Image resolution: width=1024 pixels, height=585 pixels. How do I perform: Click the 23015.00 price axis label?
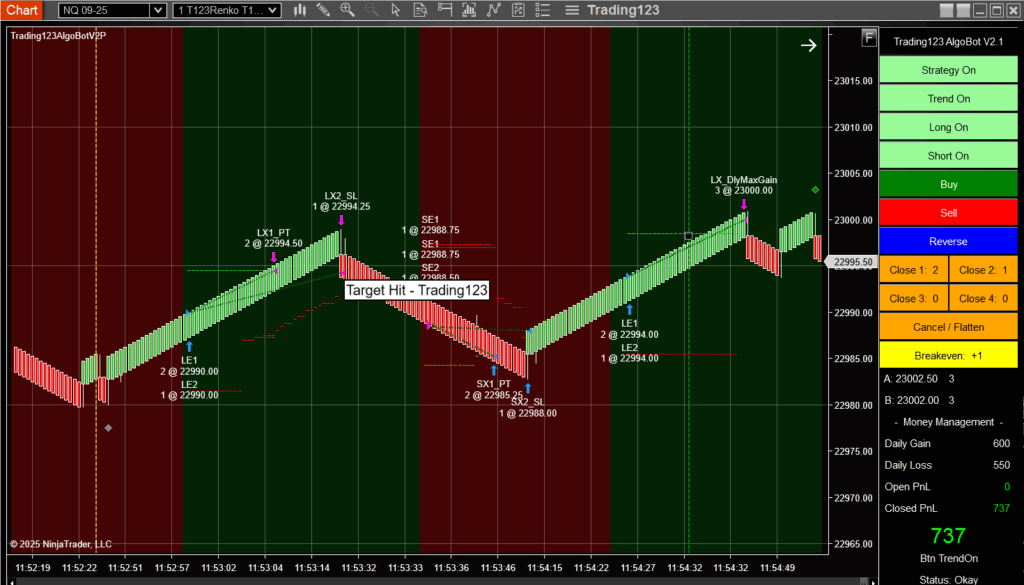[854, 81]
